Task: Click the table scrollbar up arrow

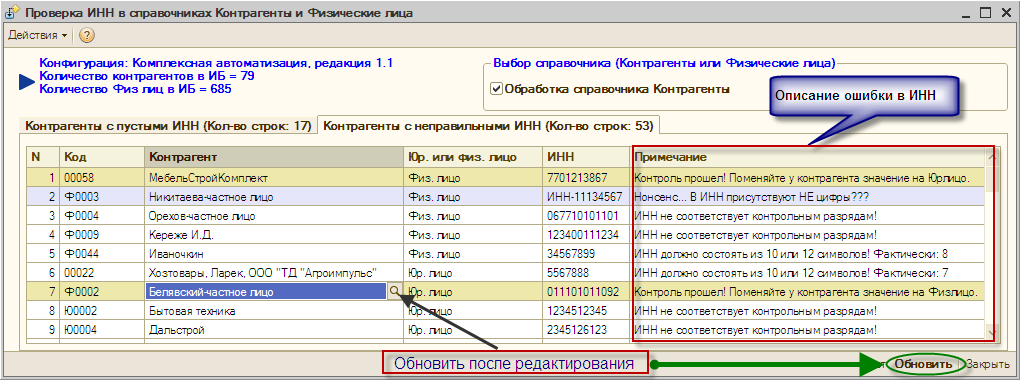Action: (x=992, y=156)
